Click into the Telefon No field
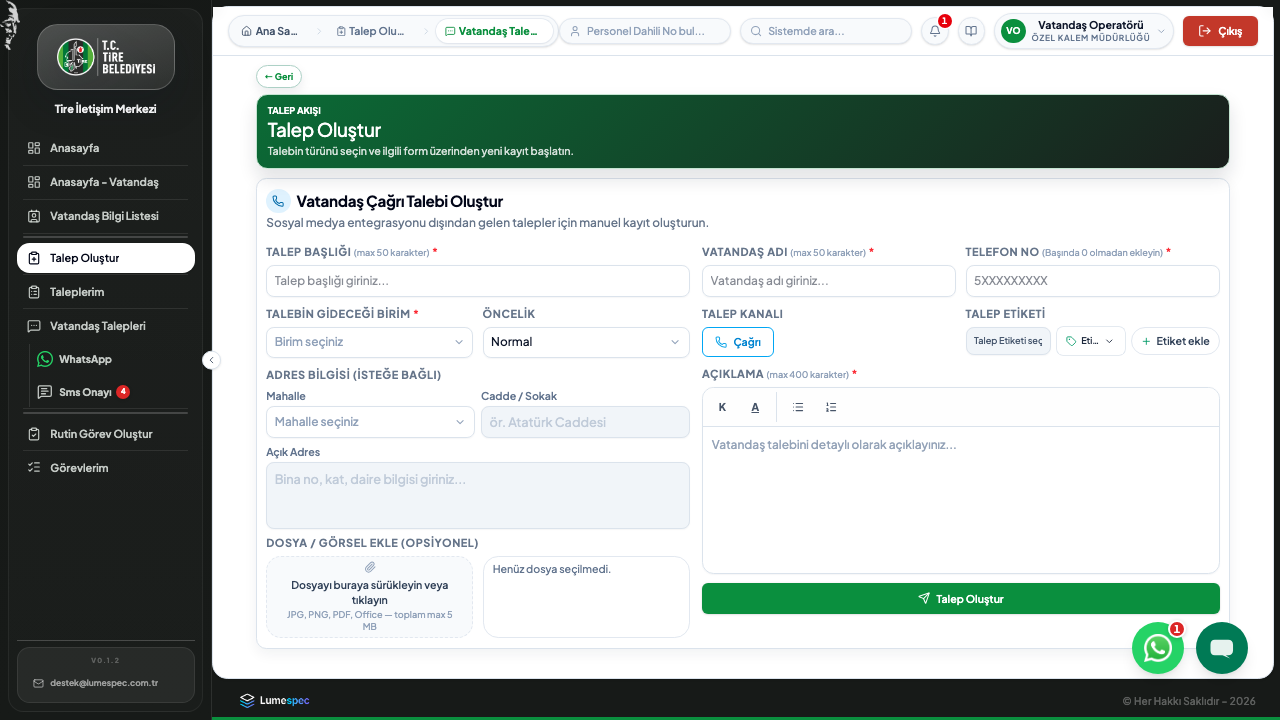The height and width of the screenshot is (720, 1280). (x=1093, y=281)
